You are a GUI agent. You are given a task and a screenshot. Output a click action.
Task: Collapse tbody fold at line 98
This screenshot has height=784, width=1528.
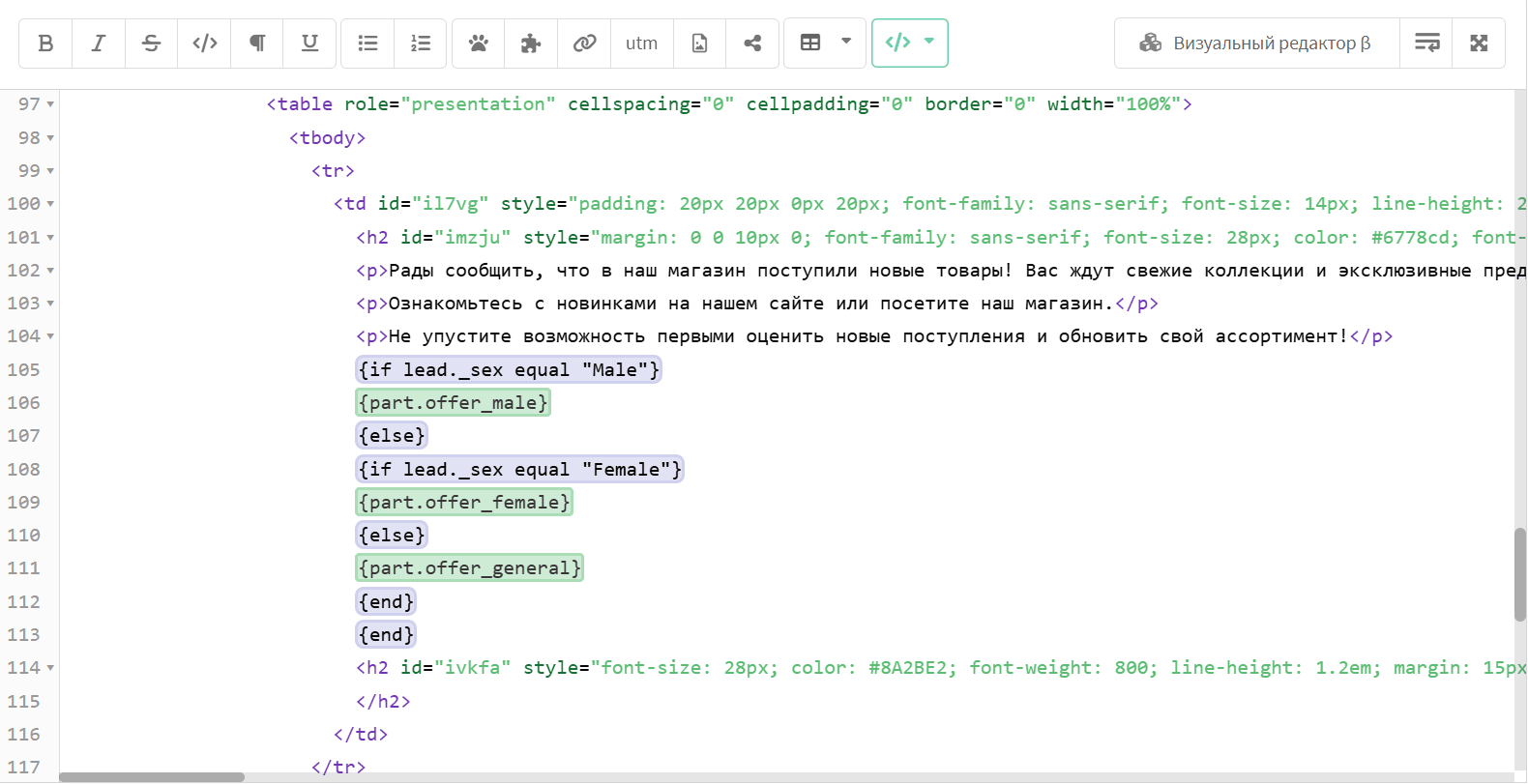50,138
